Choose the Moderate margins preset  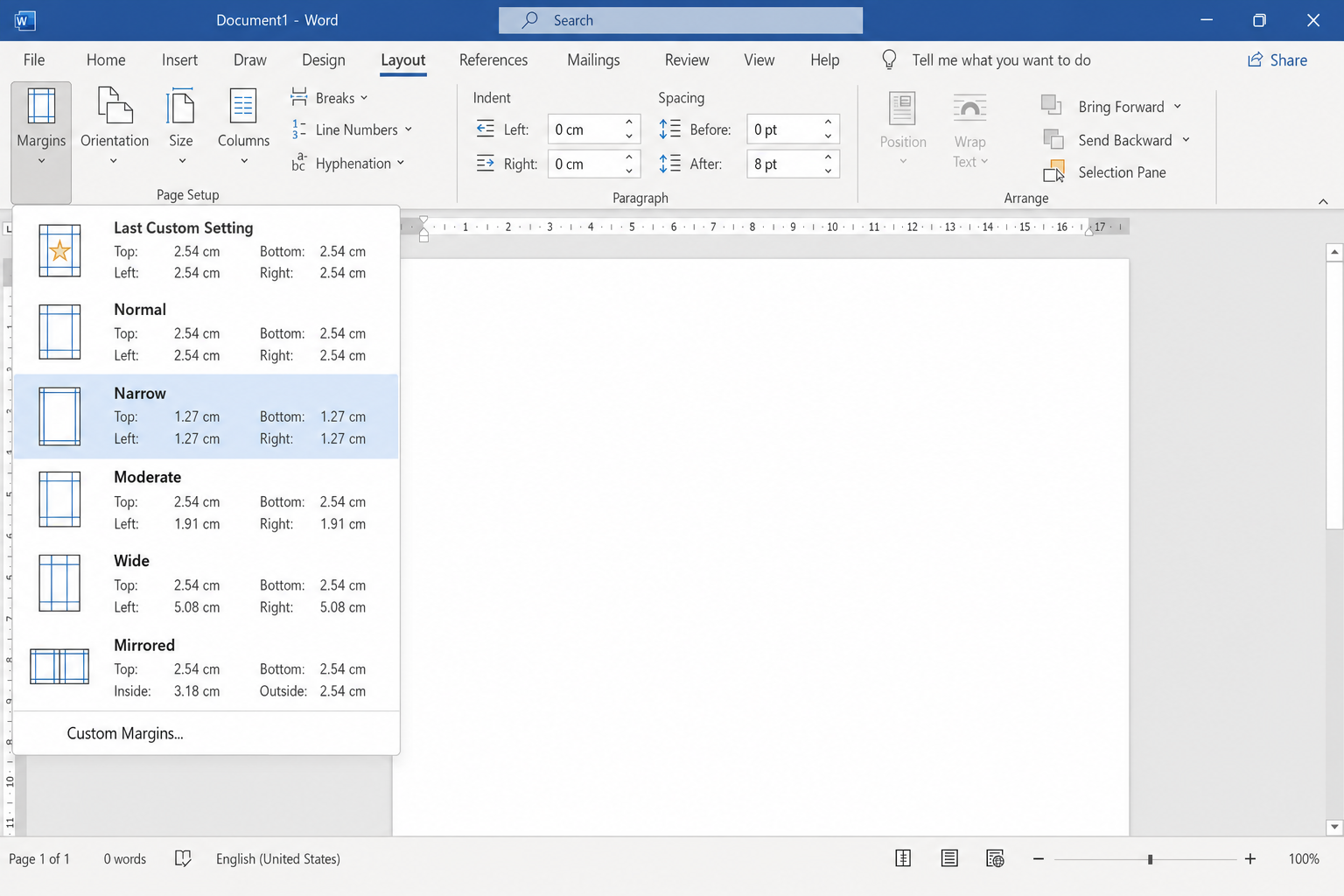pos(206,500)
